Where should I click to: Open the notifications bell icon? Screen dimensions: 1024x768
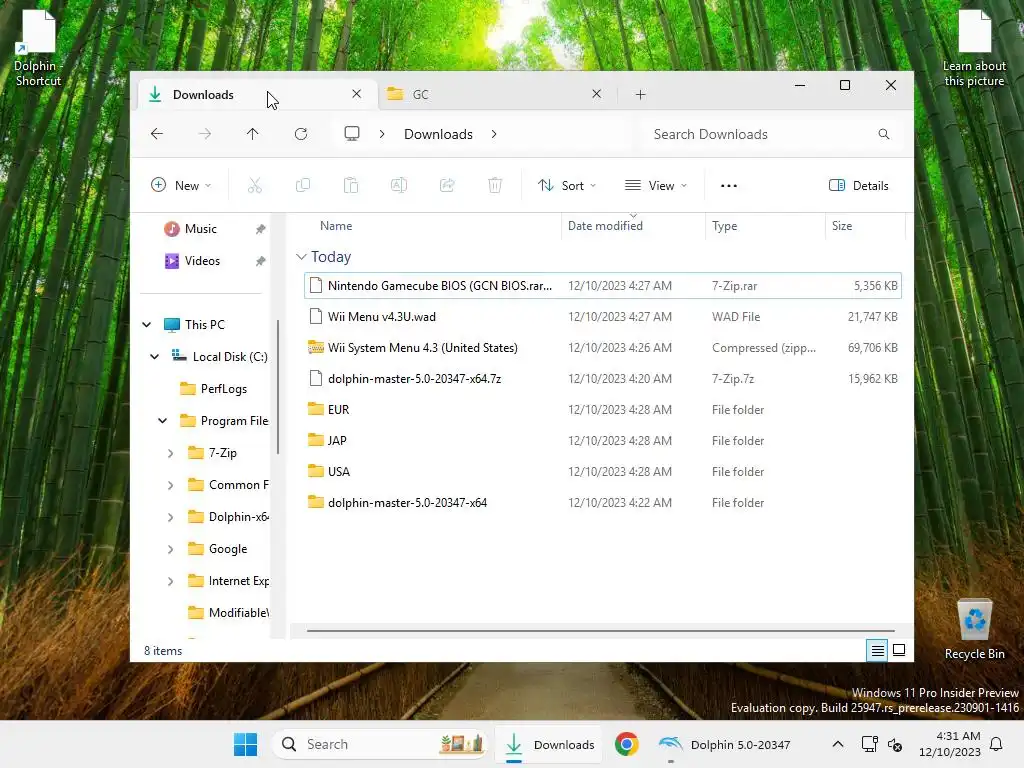[x=997, y=744]
